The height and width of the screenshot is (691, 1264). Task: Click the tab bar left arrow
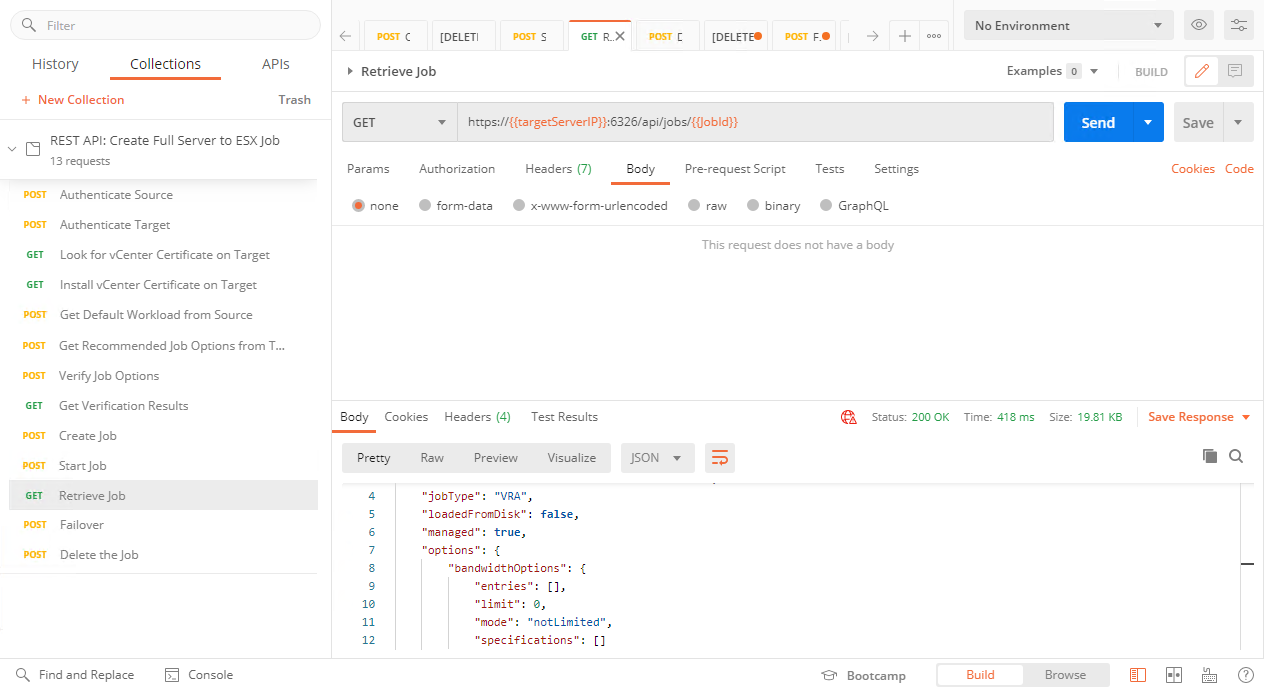[345, 36]
